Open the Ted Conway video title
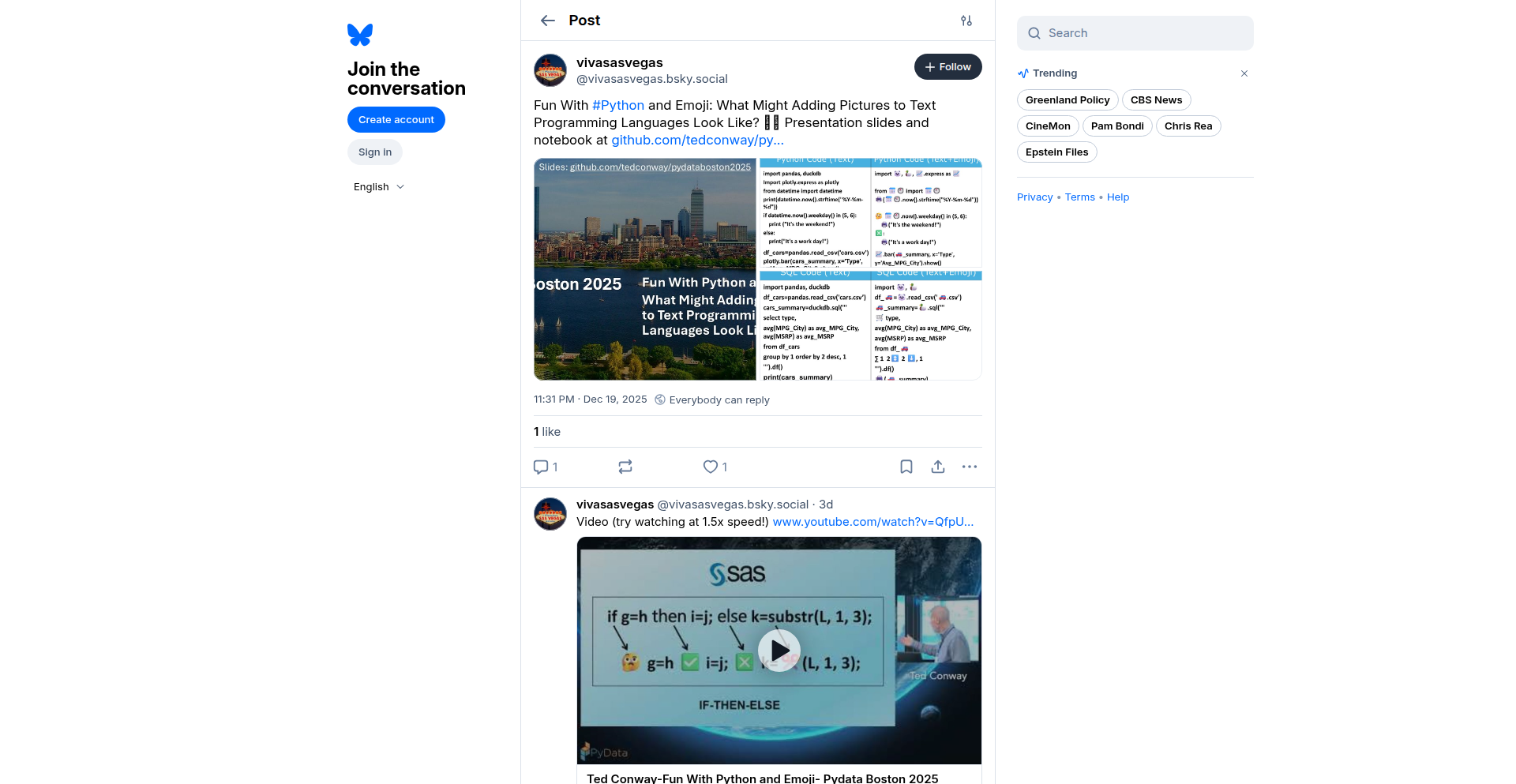Screen dimensions: 1516x784 [763, 778]
